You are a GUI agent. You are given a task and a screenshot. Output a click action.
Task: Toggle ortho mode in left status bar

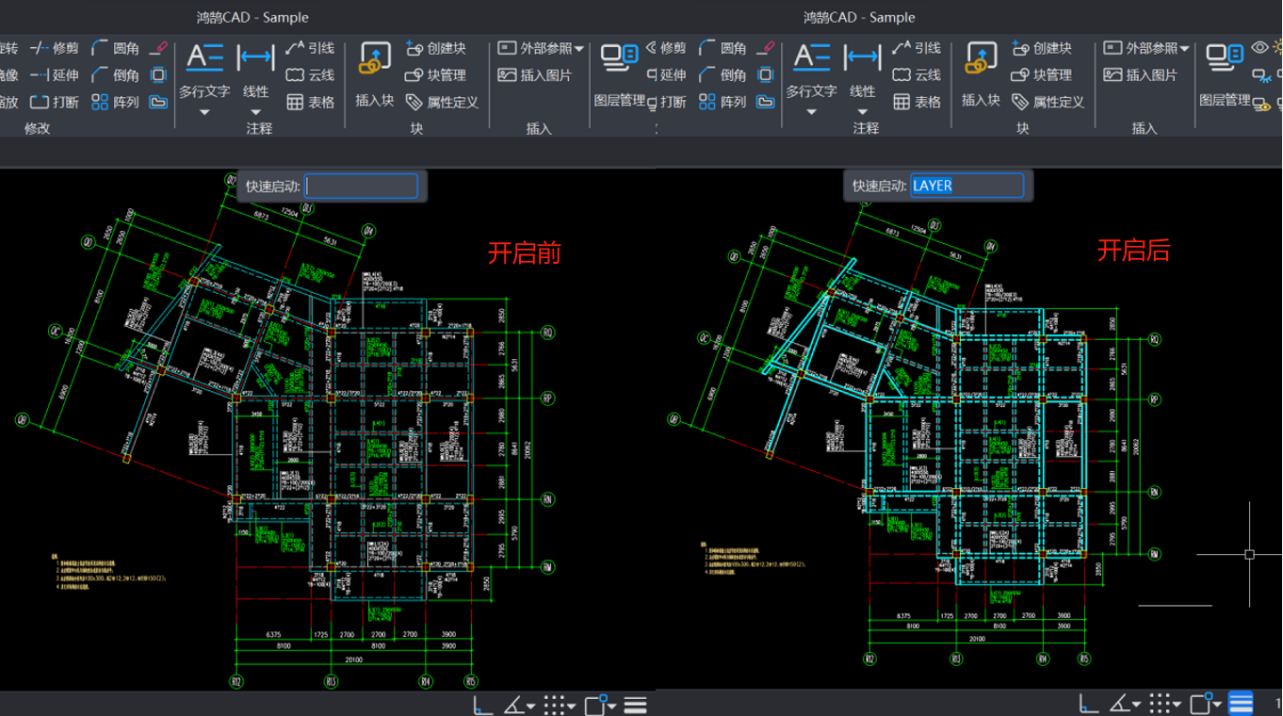(483, 706)
